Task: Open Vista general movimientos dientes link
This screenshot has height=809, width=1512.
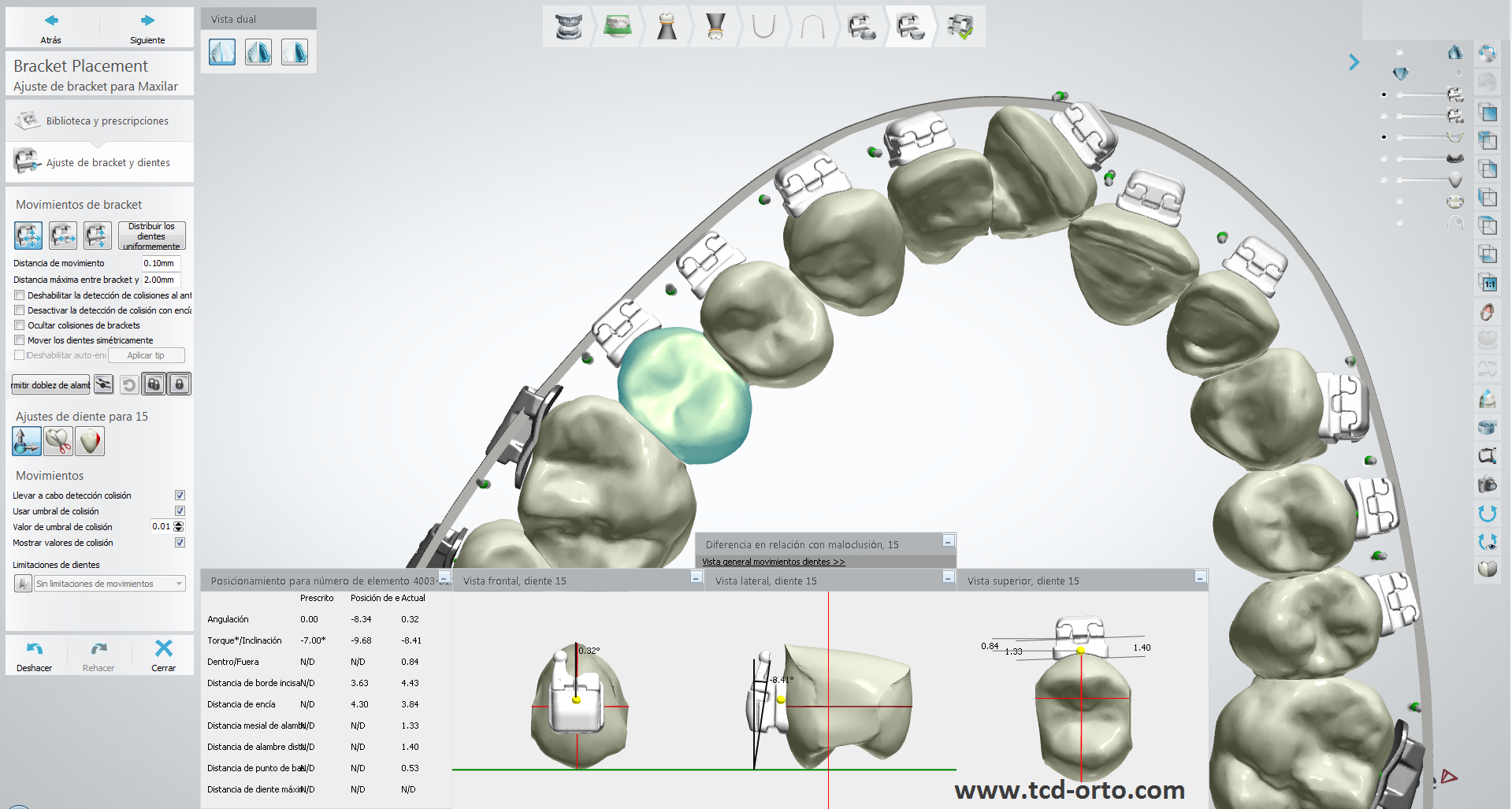Action: tap(773, 562)
